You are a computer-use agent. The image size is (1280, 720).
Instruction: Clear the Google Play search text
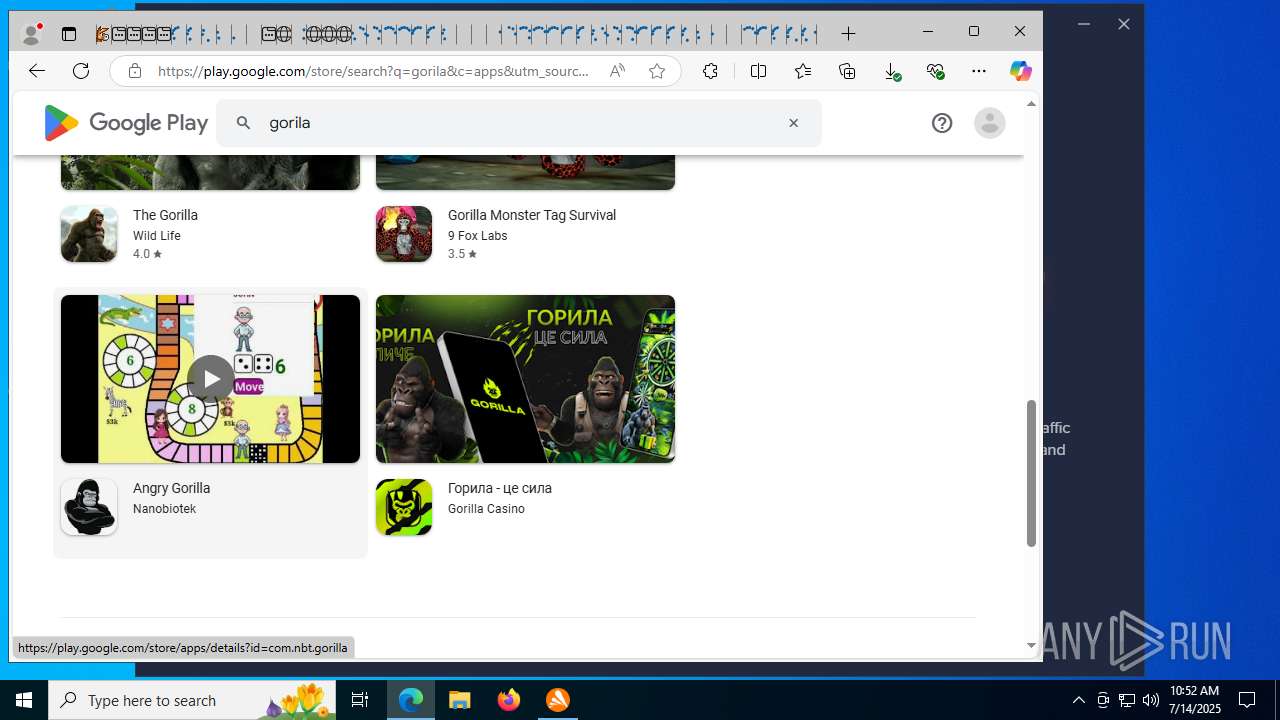pyautogui.click(x=793, y=123)
